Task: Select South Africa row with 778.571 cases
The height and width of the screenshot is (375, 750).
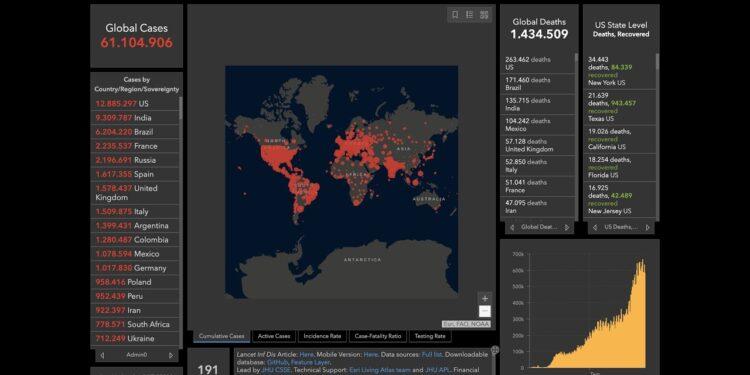Action: [135, 324]
